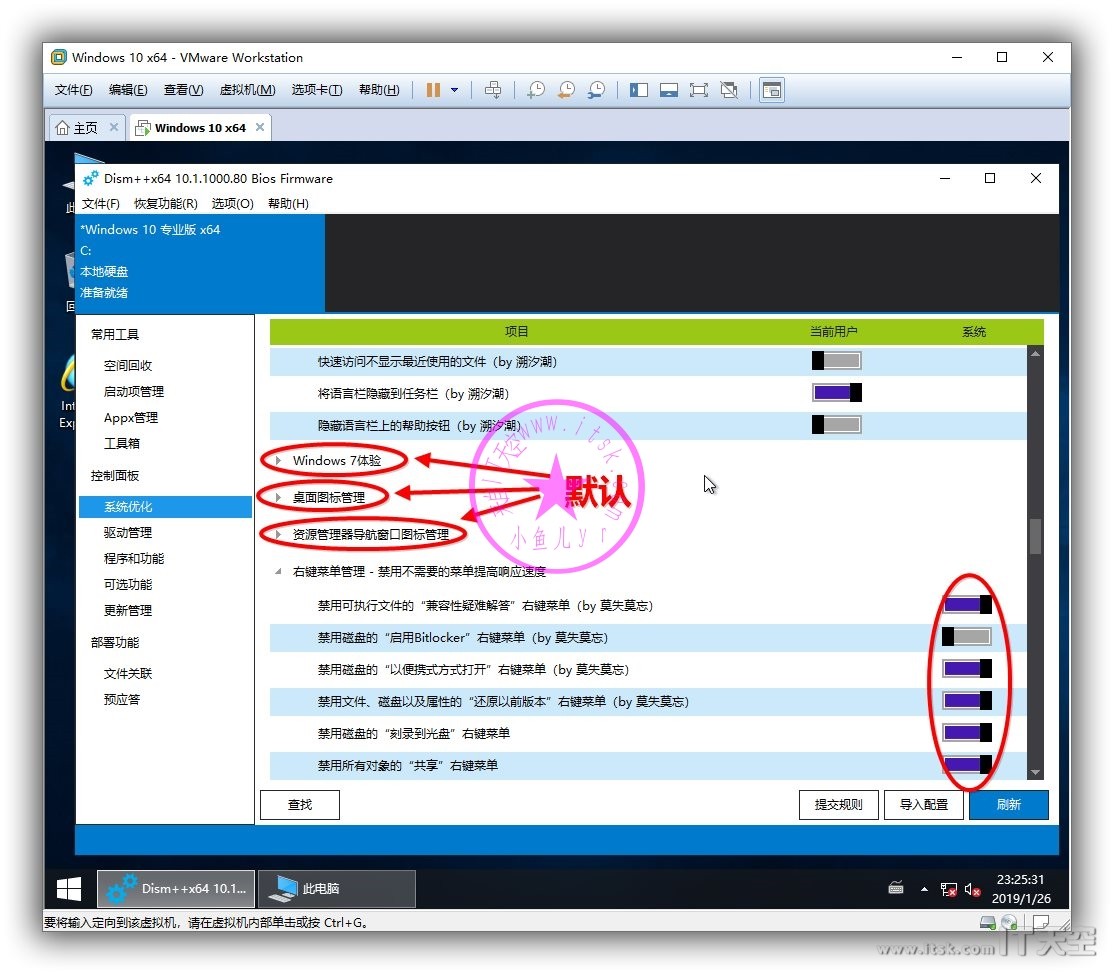Toggle 快速访问不显示最近使用的文件 switch
The image size is (1114, 974).
[x=837, y=361]
